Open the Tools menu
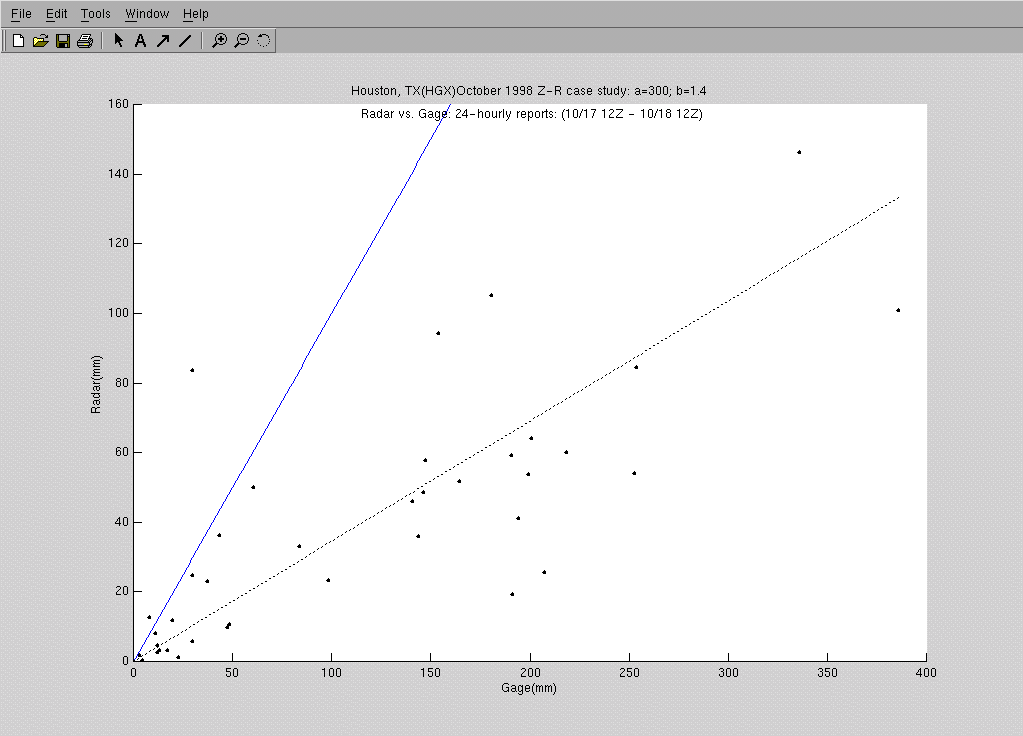1023x736 pixels. (x=95, y=14)
